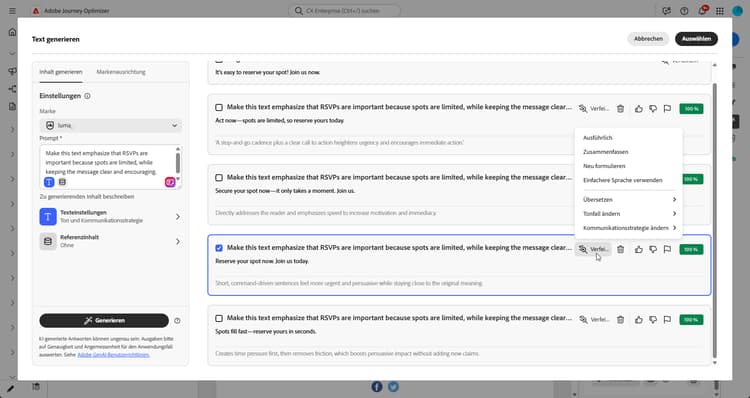Open the apps grid switcher in top bar

pyautogui.click(x=720, y=11)
